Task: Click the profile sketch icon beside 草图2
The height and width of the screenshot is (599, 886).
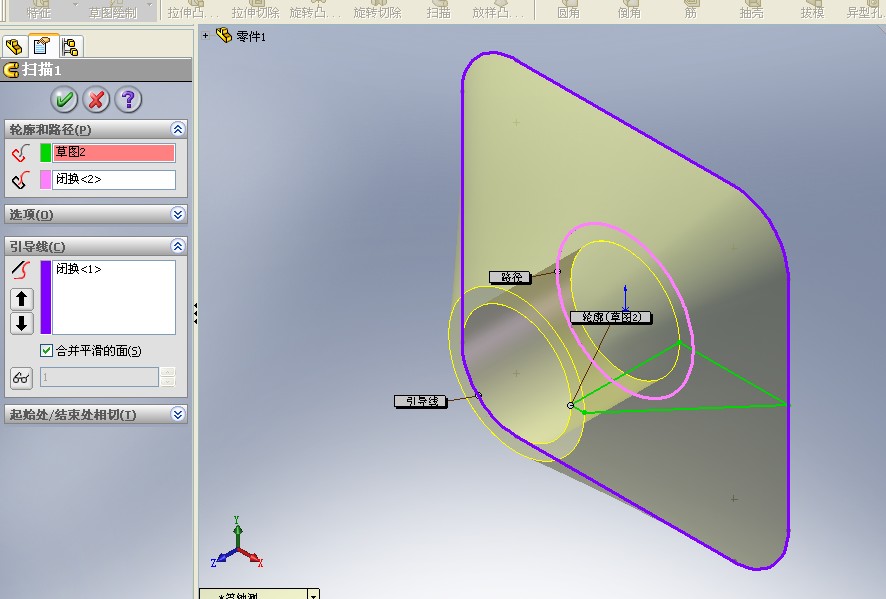Action: click(21, 153)
